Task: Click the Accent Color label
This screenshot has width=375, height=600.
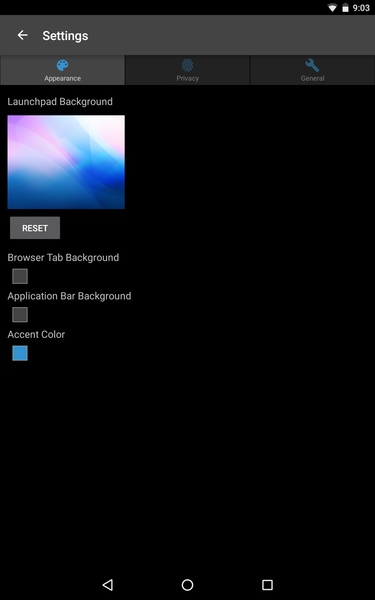Action: tap(36, 334)
